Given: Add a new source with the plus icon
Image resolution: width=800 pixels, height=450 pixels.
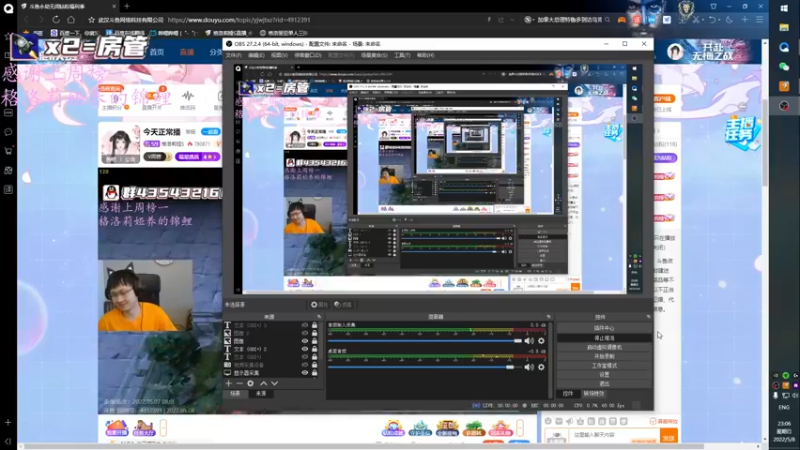Looking at the screenshot, I should click(229, 383).
